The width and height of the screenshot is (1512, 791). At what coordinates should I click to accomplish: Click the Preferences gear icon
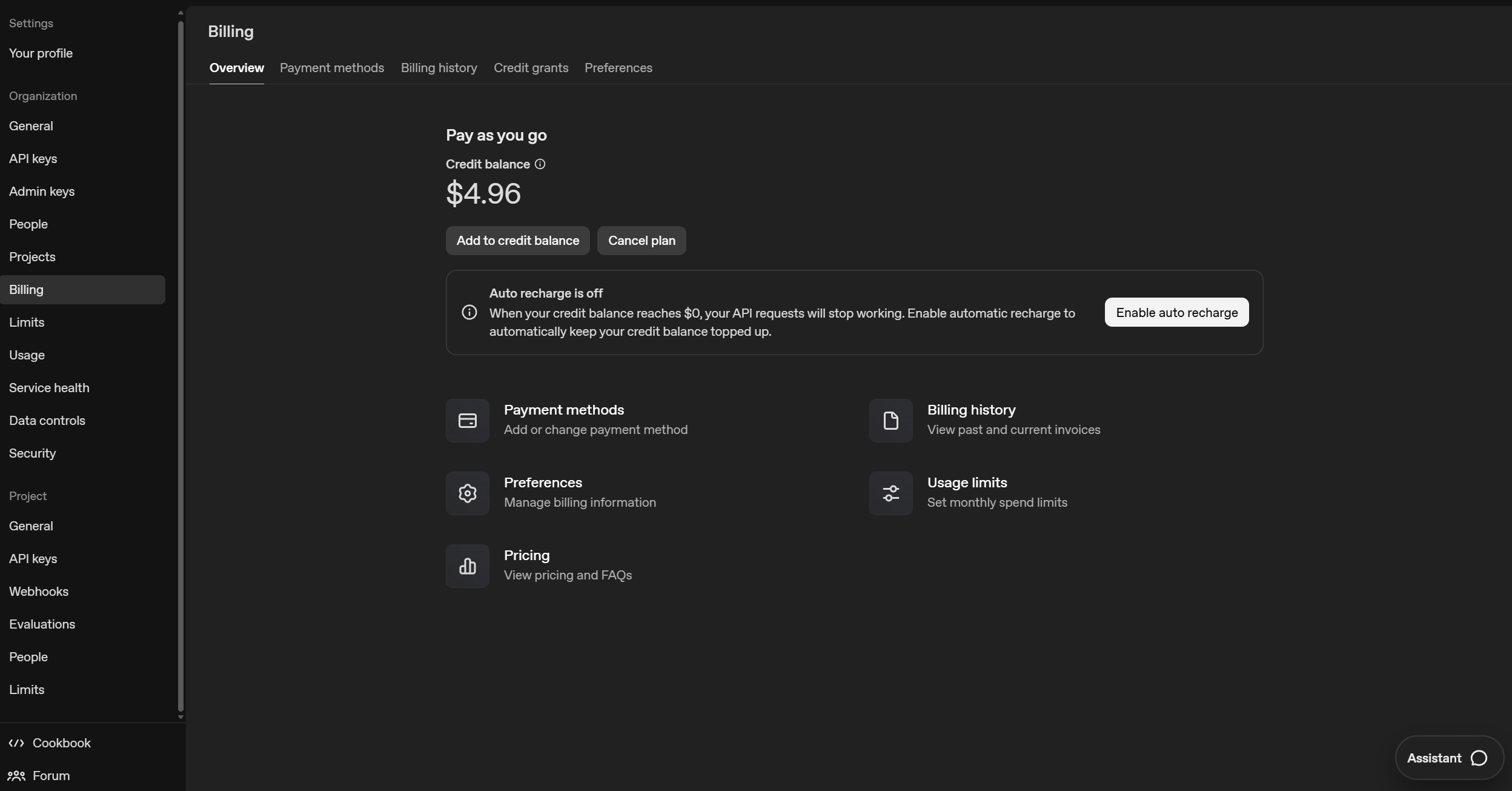(467, 493)
